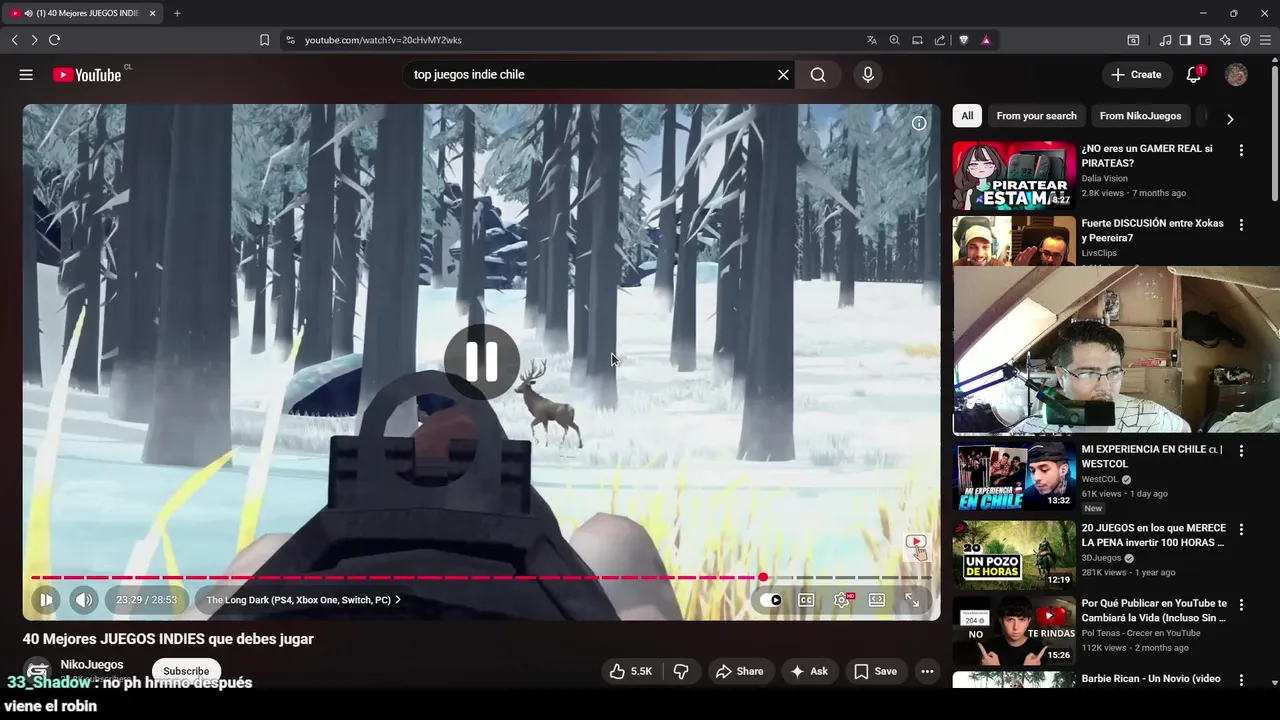Screen dimensions: 1280x720
Task: Open zoom magnifier in address bar
Action: coord(895,40)
